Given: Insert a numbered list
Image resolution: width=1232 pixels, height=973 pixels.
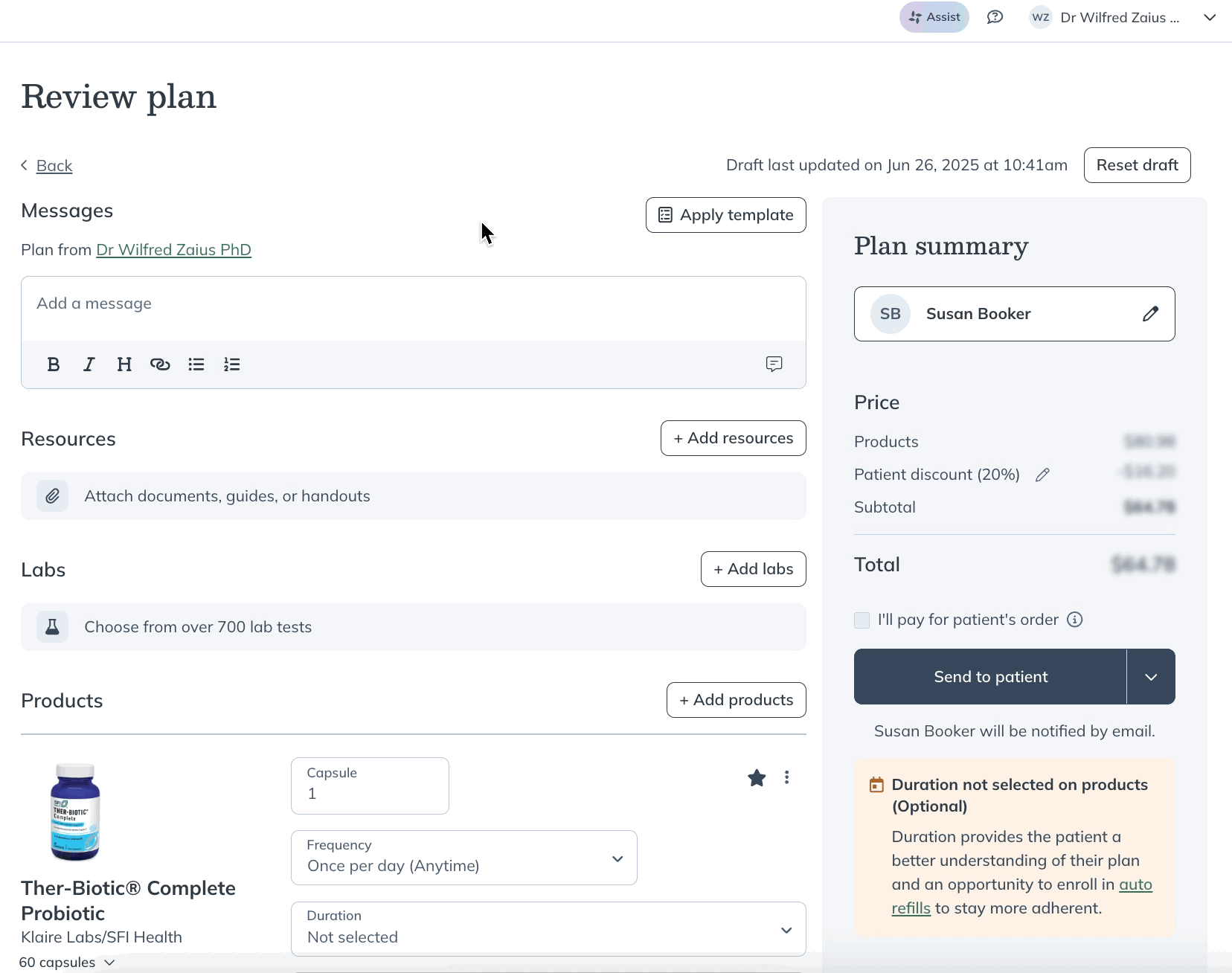Looking at the screenshot, I should (x=232, y=365).
